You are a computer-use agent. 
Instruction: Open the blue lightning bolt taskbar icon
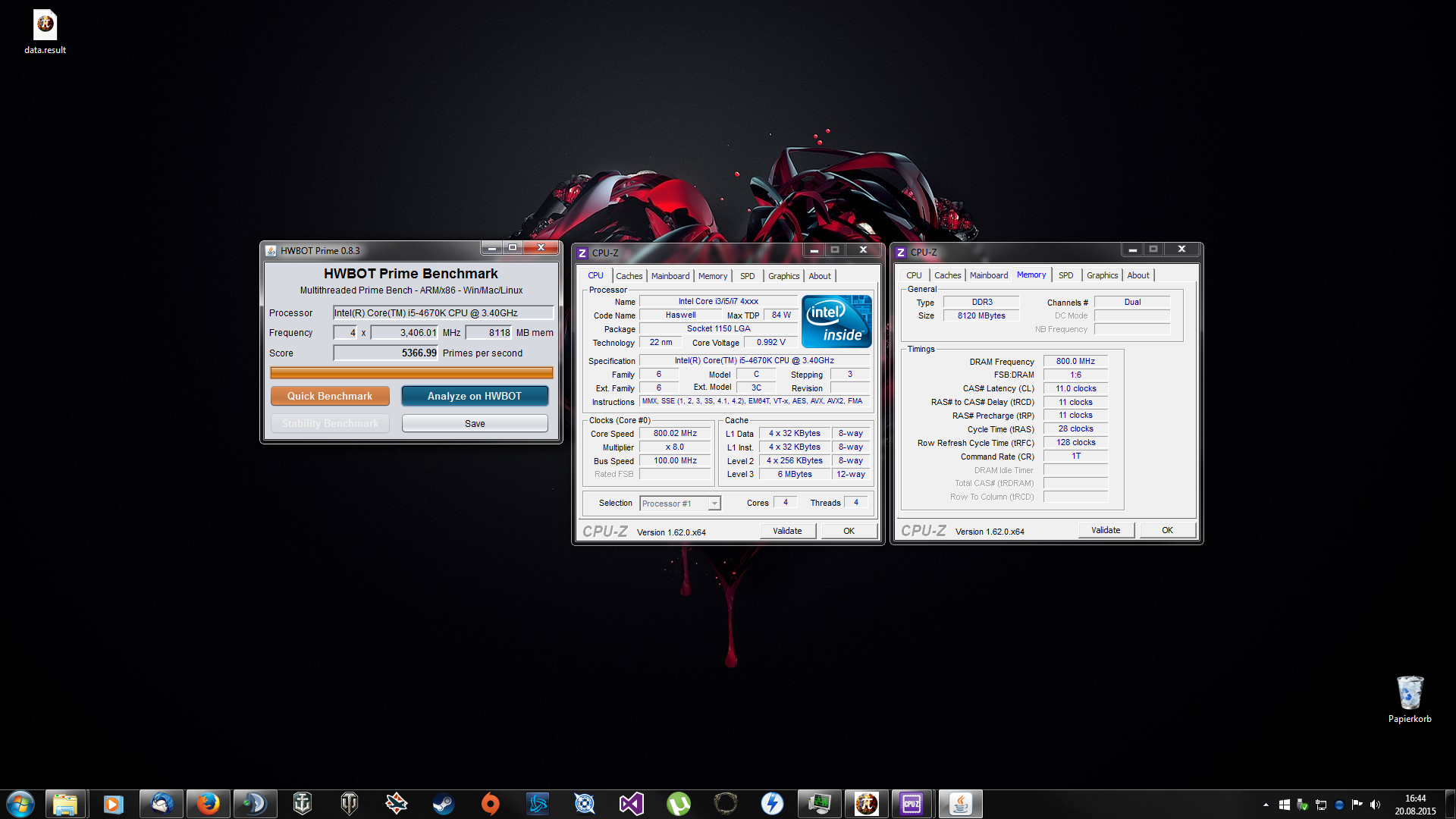click(773, 804)
